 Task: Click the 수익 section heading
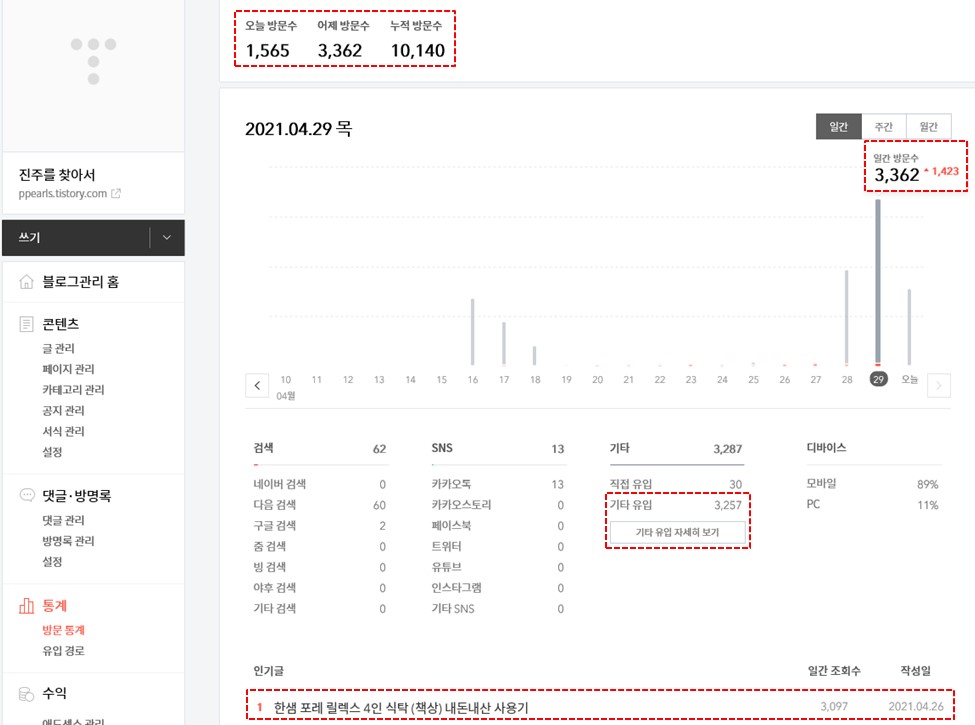[54, 693]
